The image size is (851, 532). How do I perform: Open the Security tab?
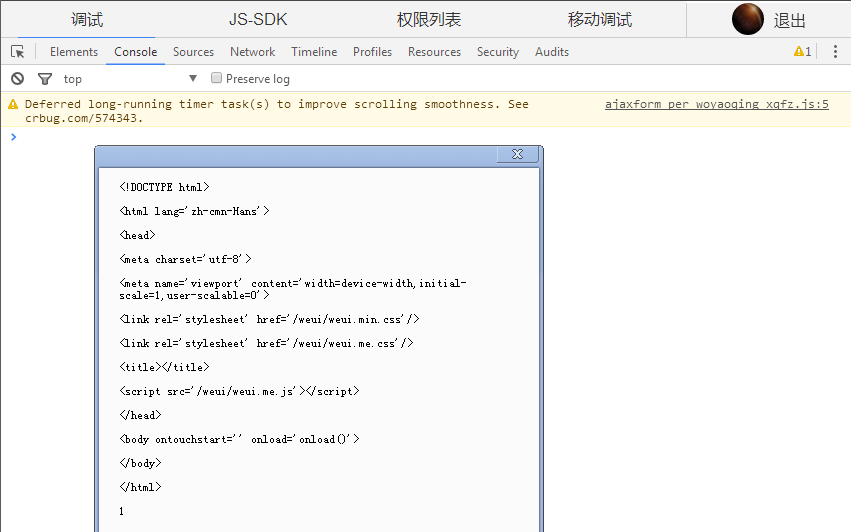(498, 52)
